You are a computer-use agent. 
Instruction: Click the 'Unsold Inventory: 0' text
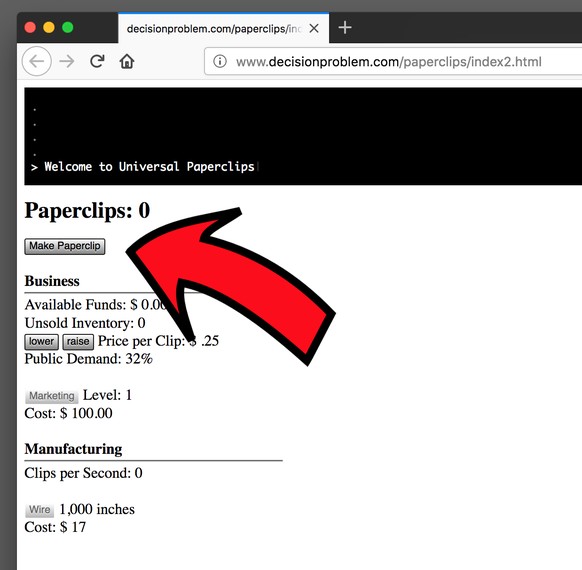85,323
